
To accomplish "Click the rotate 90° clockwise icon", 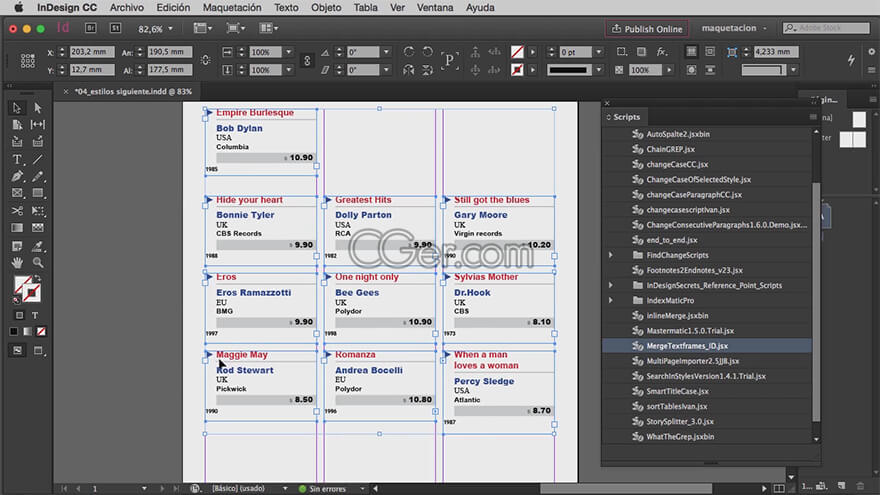I will (x=409, y=52).
